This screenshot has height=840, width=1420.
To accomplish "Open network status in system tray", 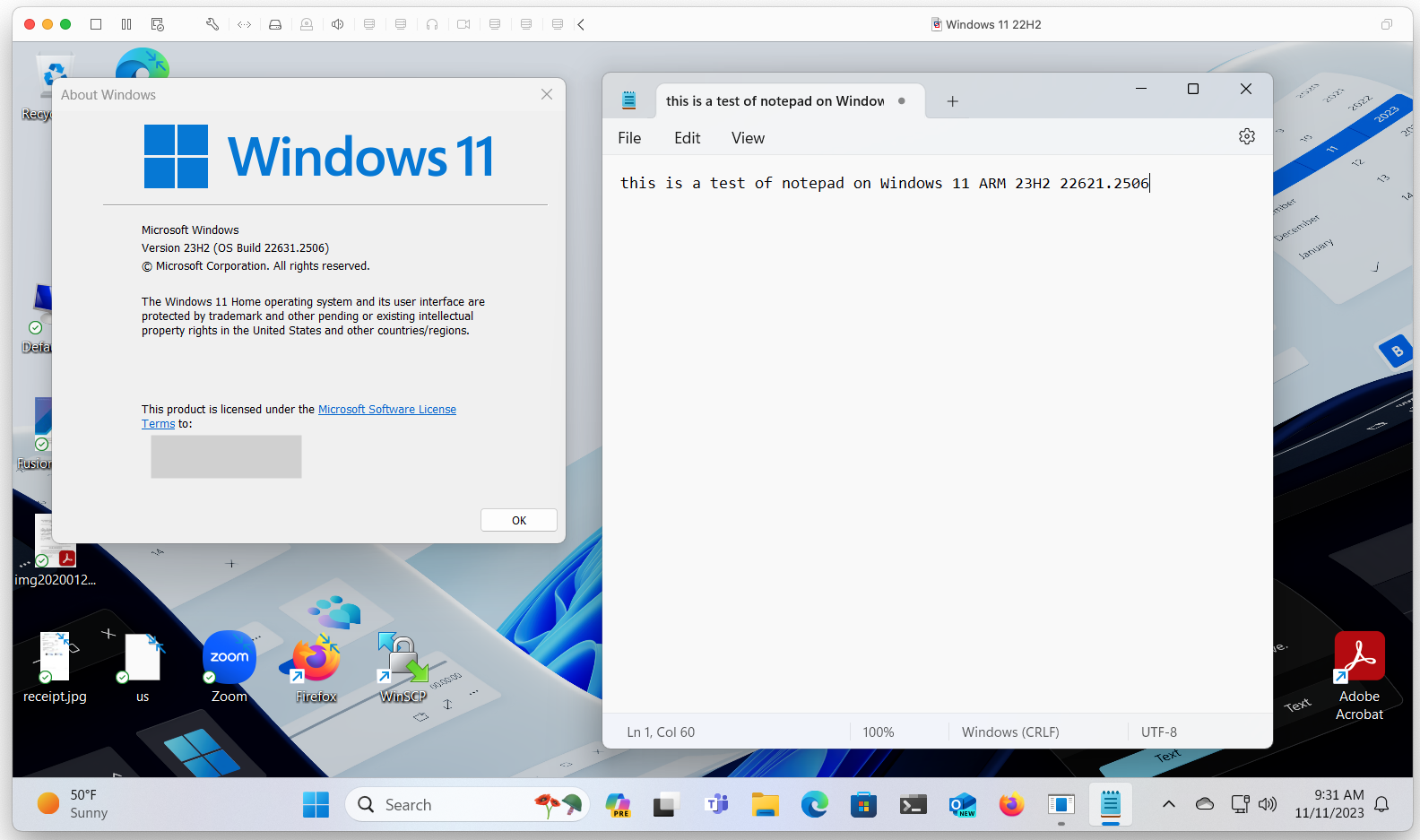I will pos(1240,804).
